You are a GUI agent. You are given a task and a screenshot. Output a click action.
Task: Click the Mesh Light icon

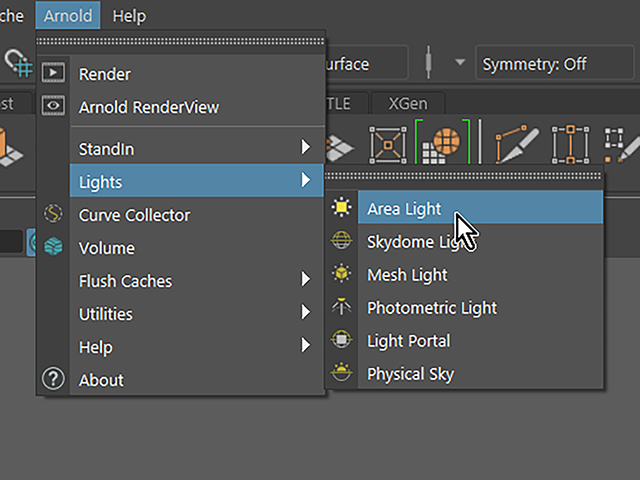[x=341, y=273]
